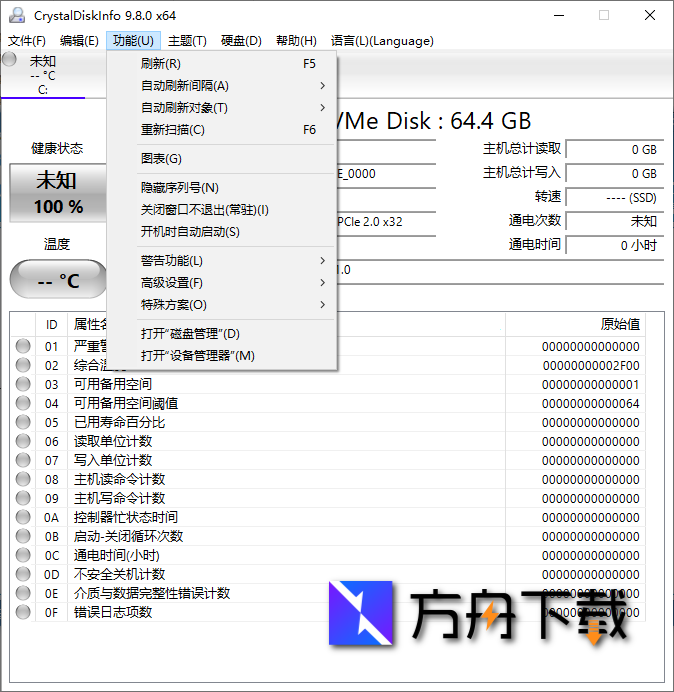Toggle 隐藏序列号(N) option

click(222, 188)
